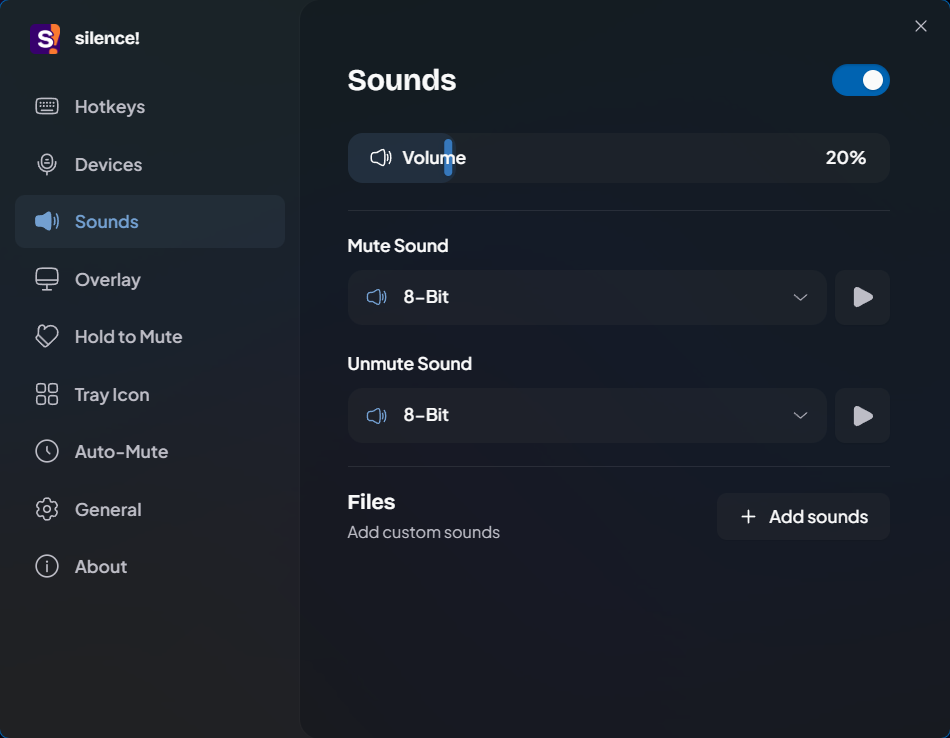Click the Hold to Mute heart icon
Screen dimensions: 950x738
click(47, 336)
